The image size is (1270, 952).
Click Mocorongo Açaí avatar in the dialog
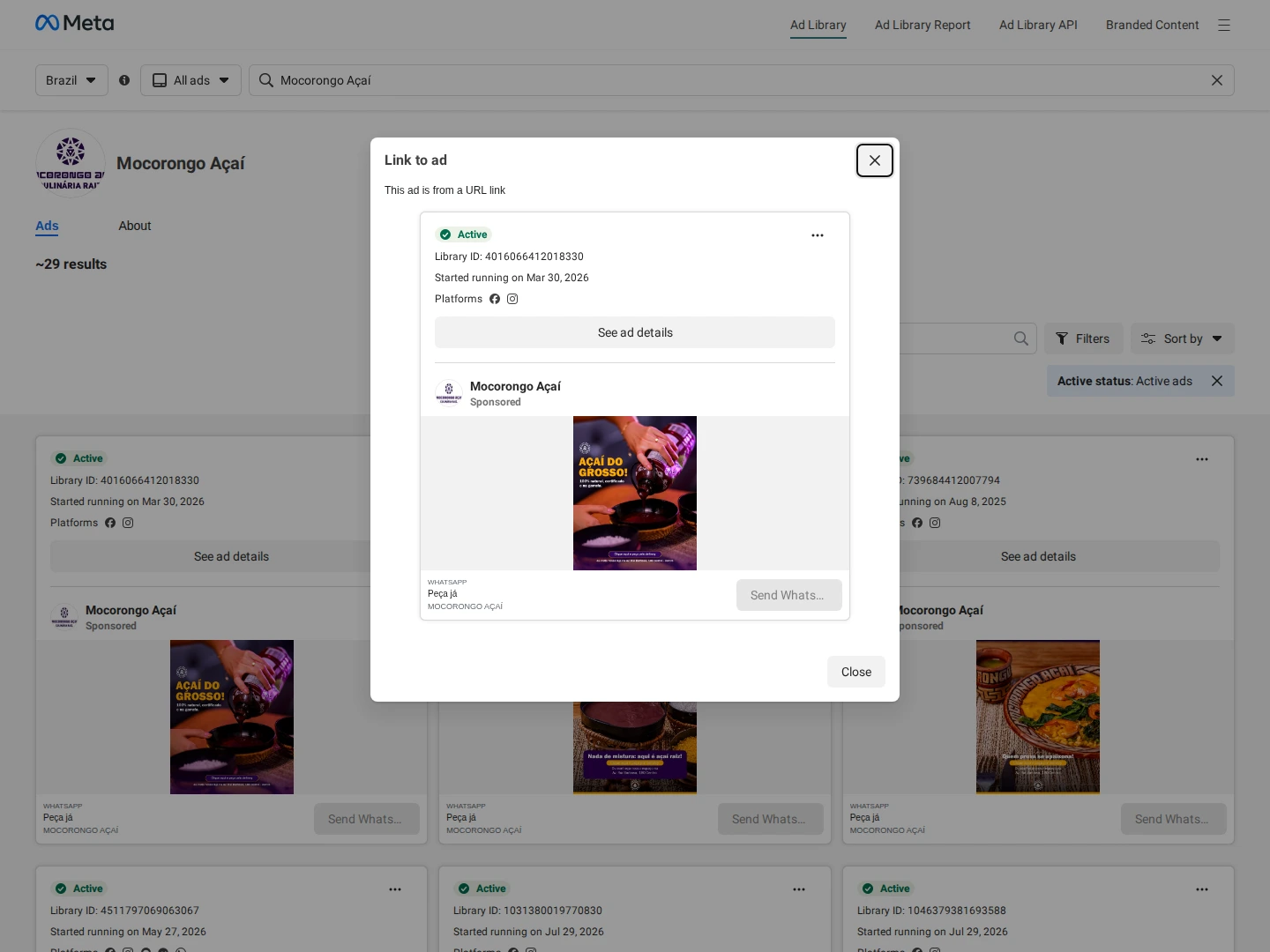[x=449, y=393]
